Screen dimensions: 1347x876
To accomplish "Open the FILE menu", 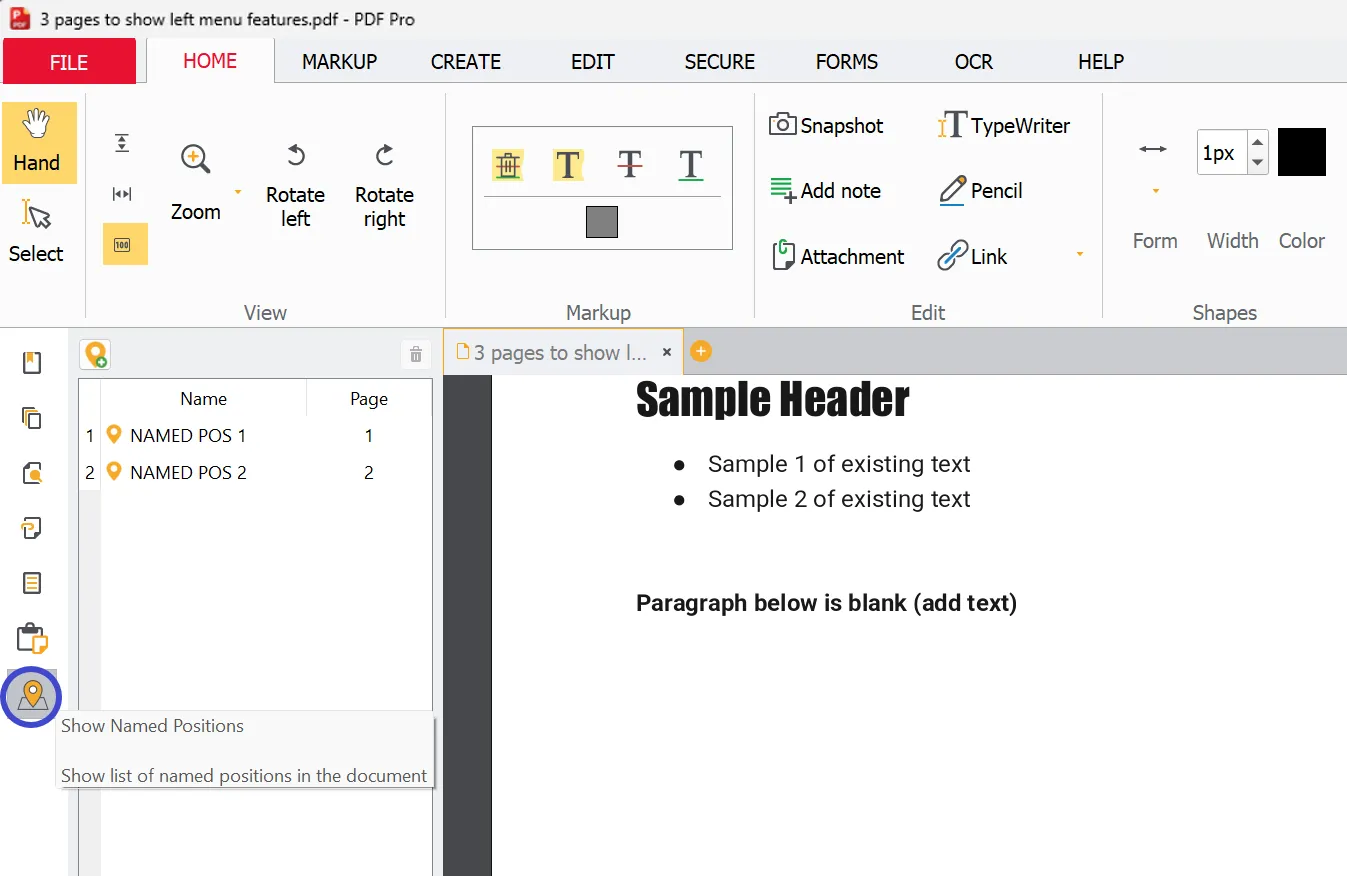I will click(x=69, y=62).
